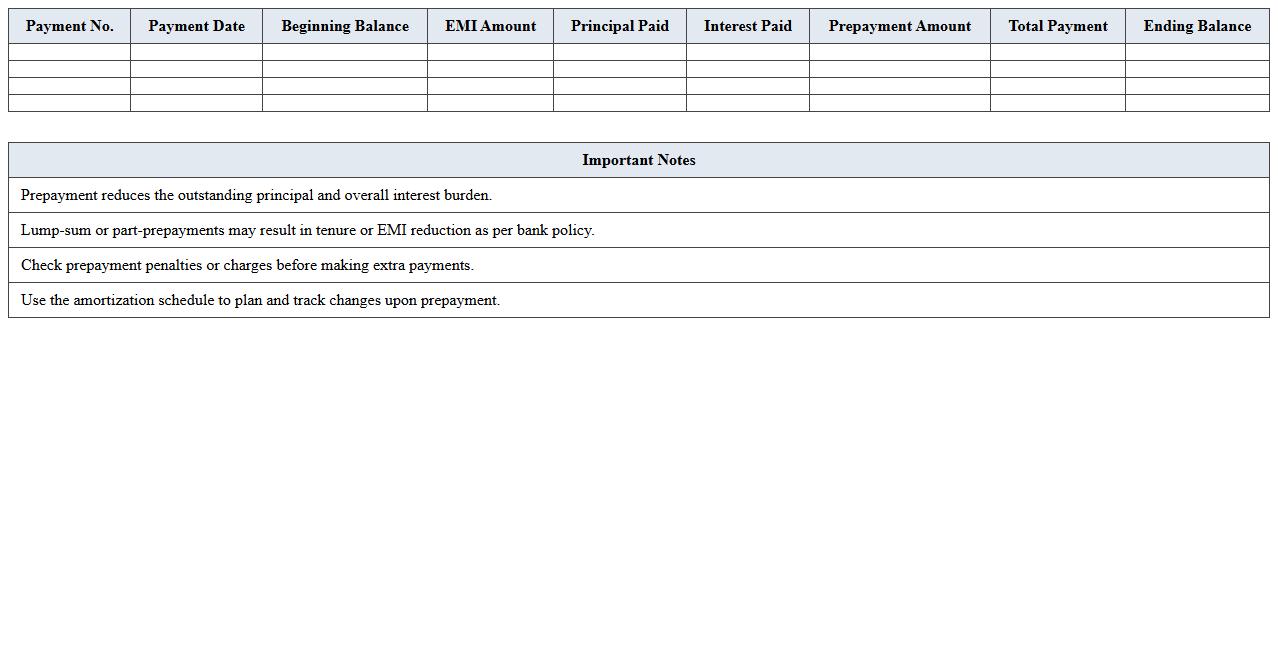Select the Ending Balance header cell

click(1196, 26)
